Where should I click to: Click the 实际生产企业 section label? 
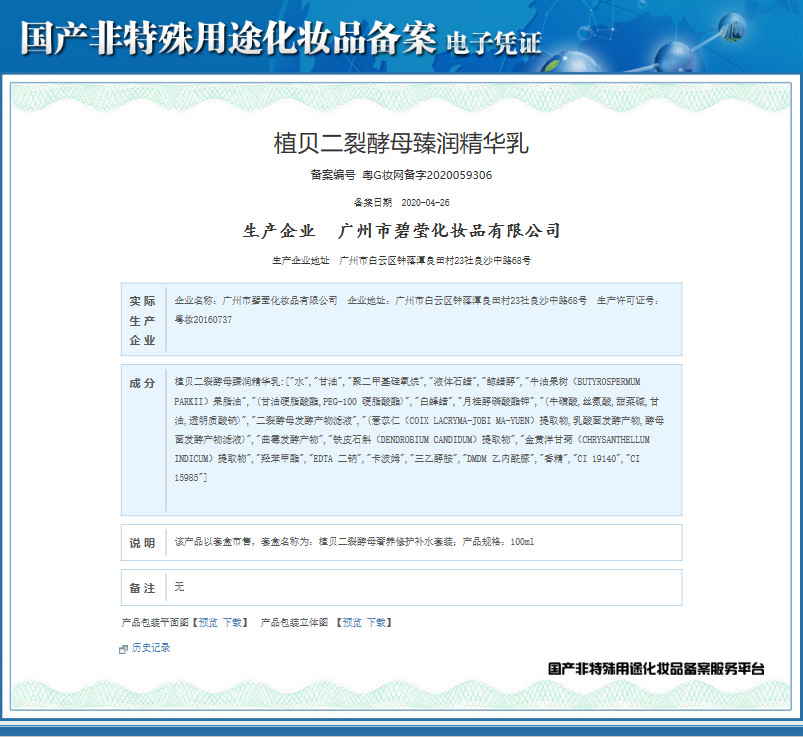tap(142, 320)
